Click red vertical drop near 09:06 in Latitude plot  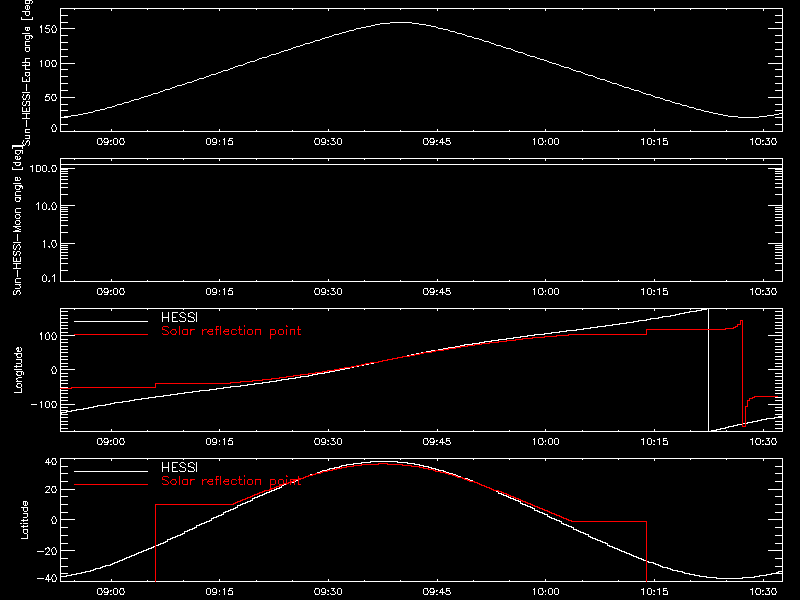coord(155,543)
